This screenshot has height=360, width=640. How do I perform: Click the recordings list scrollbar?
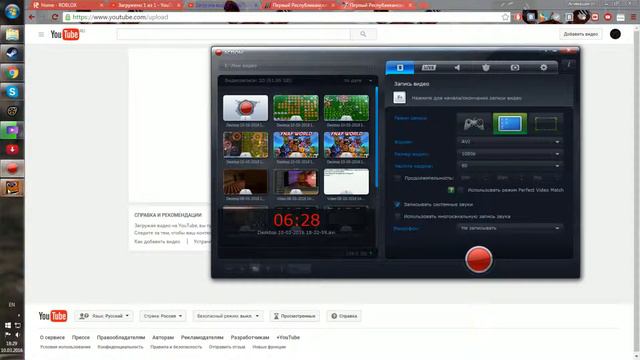click(376, 137)
